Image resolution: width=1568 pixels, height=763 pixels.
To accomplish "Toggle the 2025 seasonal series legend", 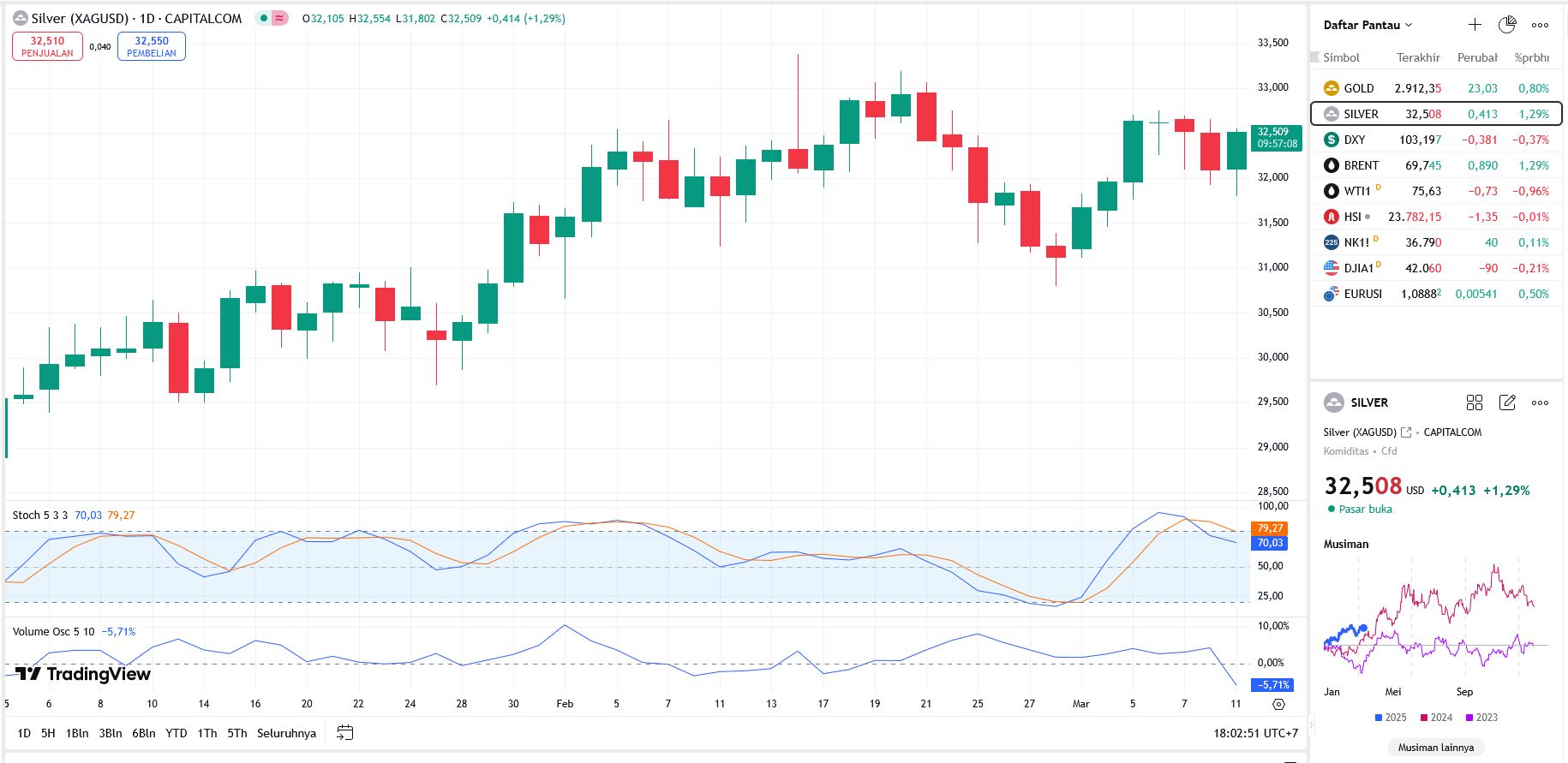I will coord(1391,718).
